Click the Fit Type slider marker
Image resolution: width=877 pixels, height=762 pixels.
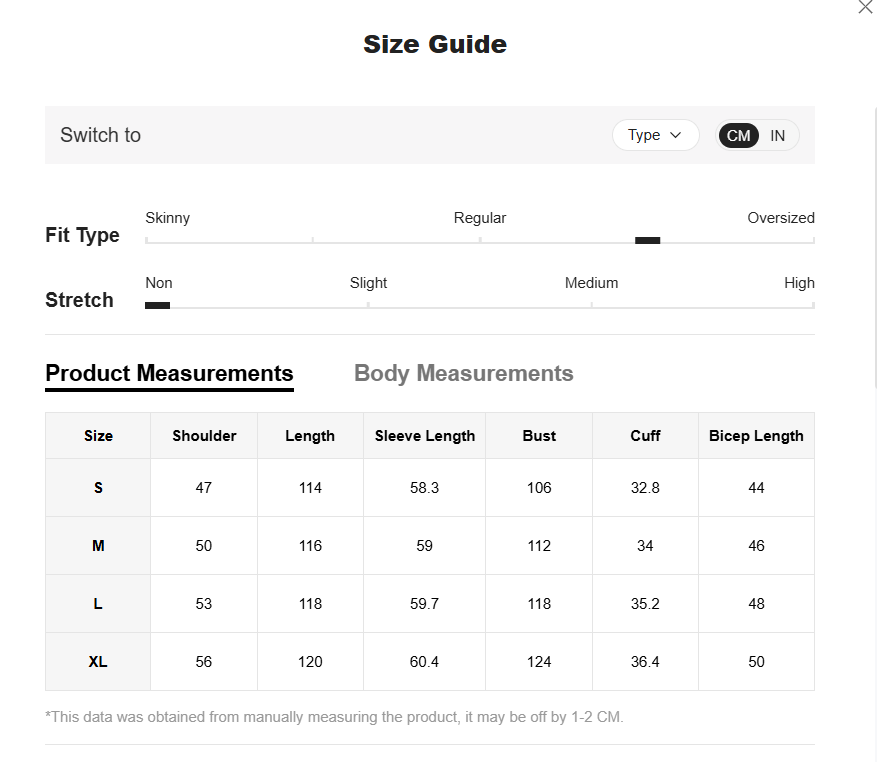point(647,240)
